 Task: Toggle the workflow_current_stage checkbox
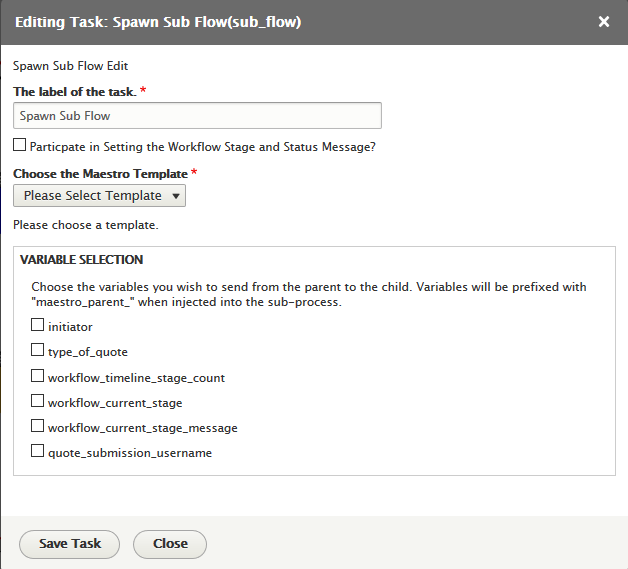point(38,402)
